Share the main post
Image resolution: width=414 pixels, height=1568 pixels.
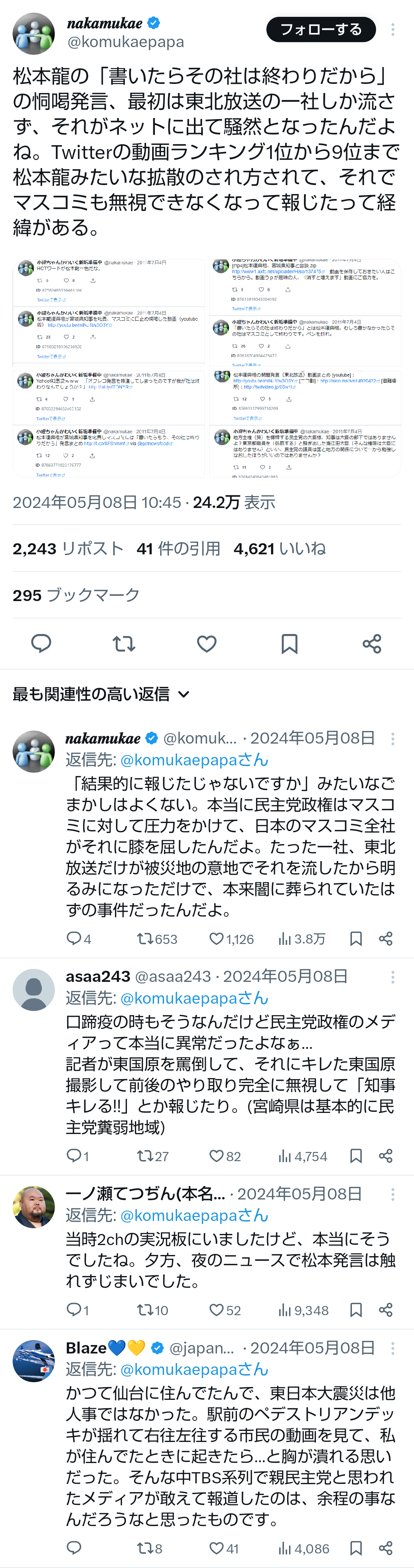372,643
